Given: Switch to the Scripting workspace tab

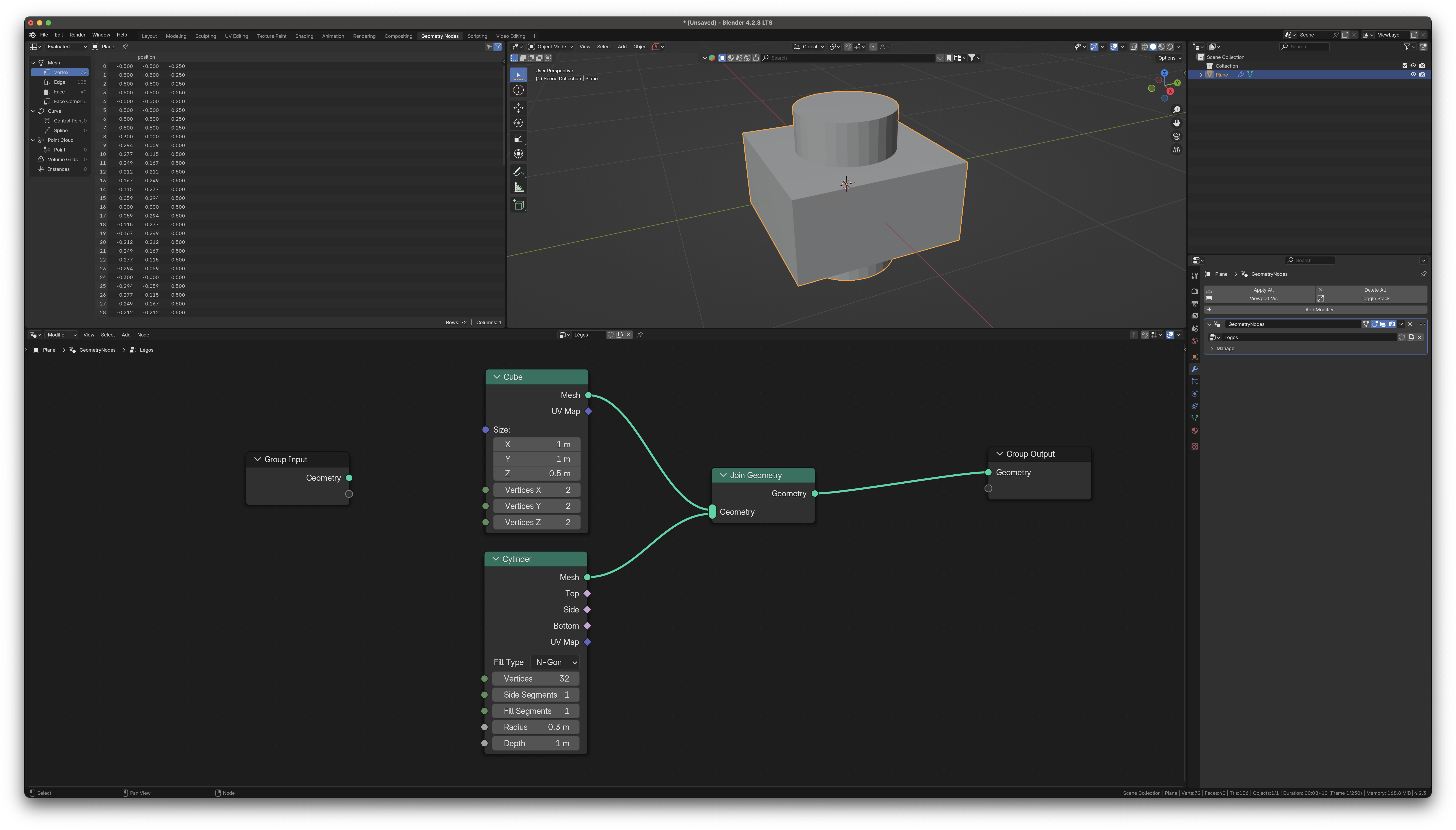Looking at the screenshot, I should [x=477, y=36].
